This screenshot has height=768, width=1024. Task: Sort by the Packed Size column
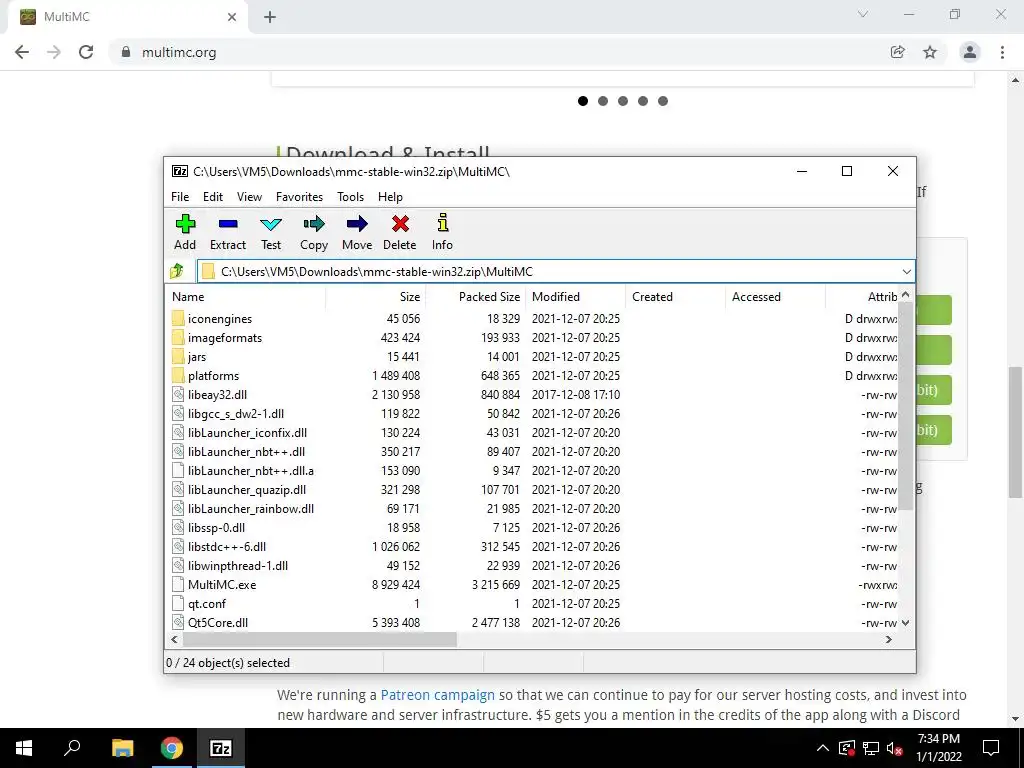point(476,296)
